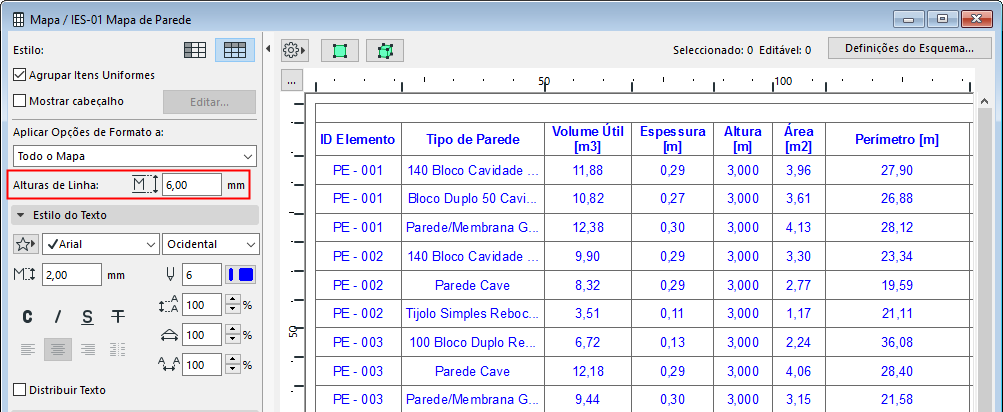
Task: Align text right
Action: 88,349
